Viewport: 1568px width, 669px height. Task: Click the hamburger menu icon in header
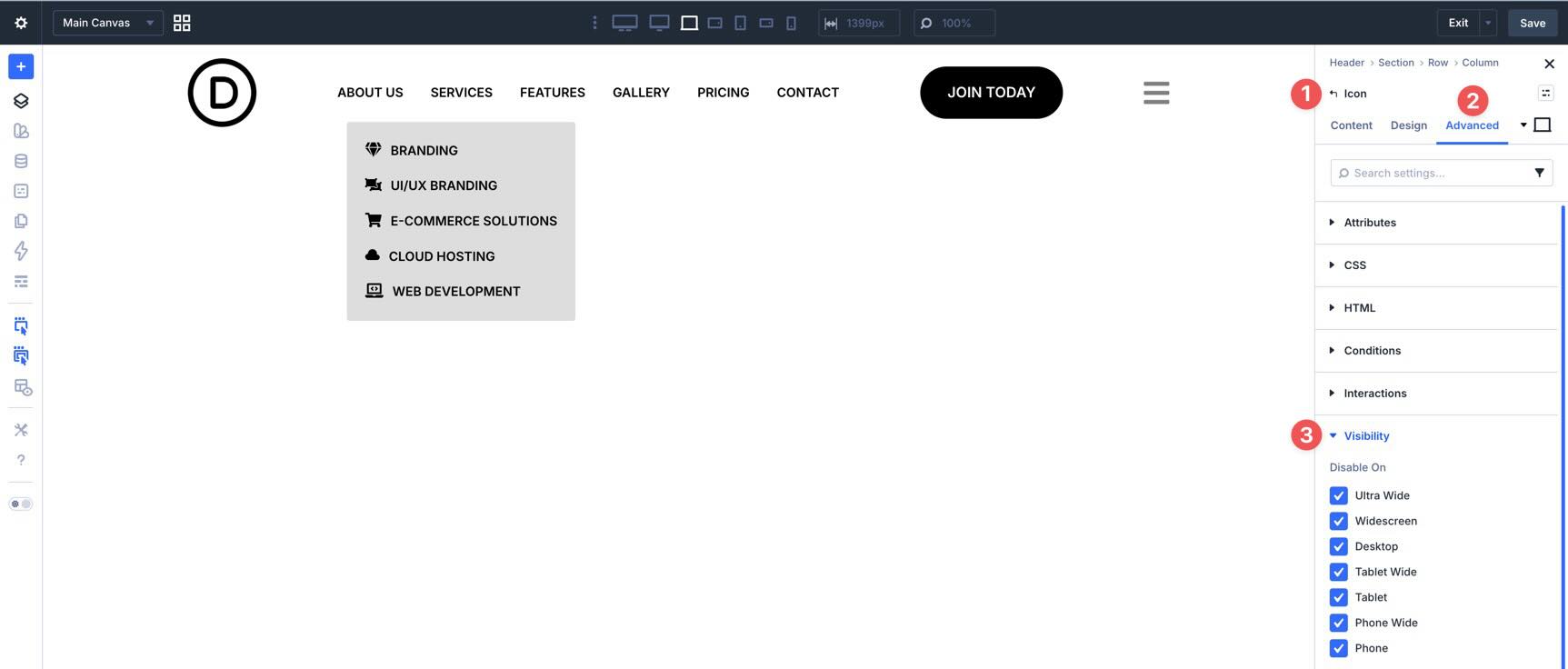[x=1156, y=93]
